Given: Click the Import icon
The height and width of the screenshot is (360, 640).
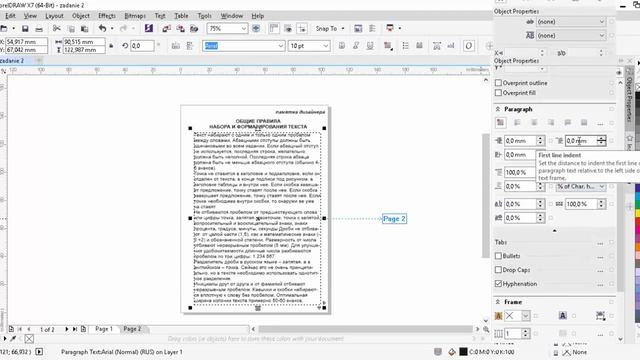Looking at the screenshot, I should pos(167,29).
